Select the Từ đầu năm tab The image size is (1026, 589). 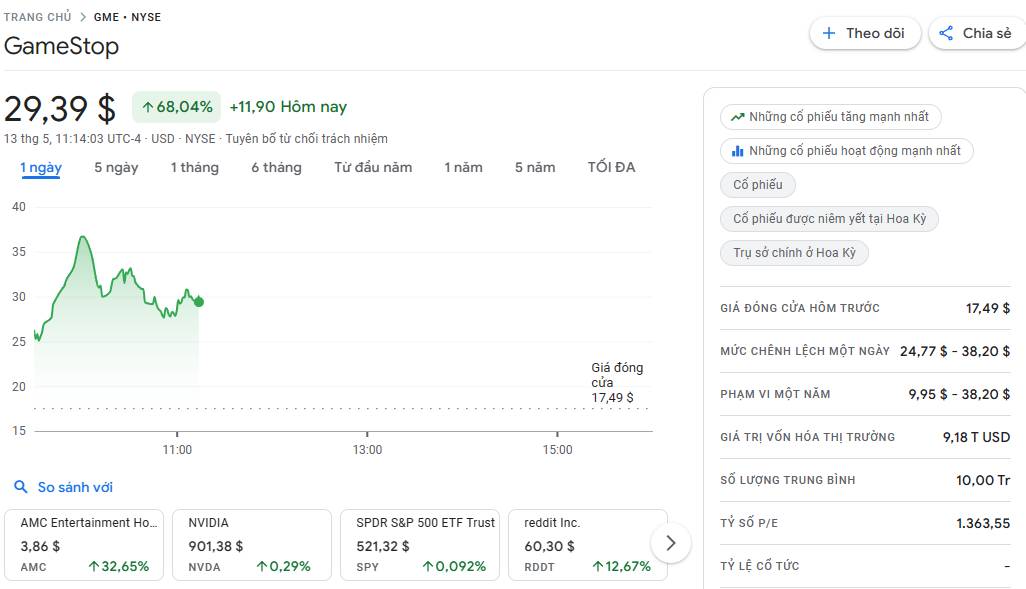pyautogui.click(x=373, y=168)
